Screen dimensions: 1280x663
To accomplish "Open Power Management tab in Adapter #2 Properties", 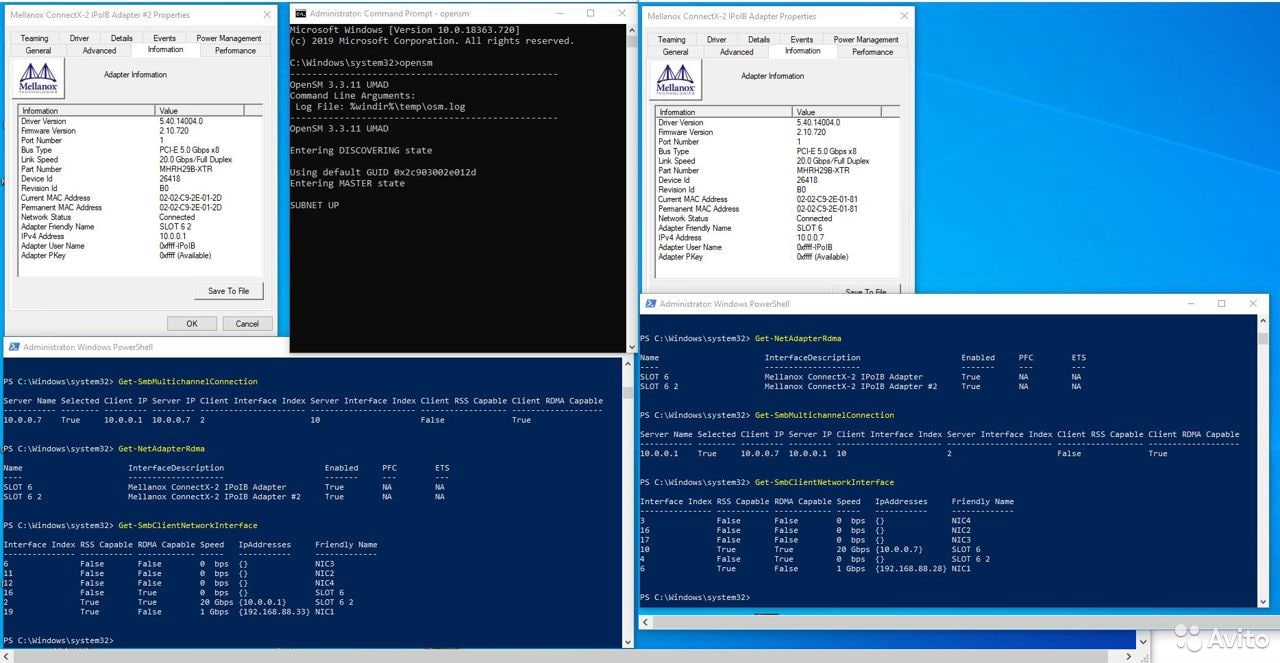I will pyautogui.click(x=229, y=38).
